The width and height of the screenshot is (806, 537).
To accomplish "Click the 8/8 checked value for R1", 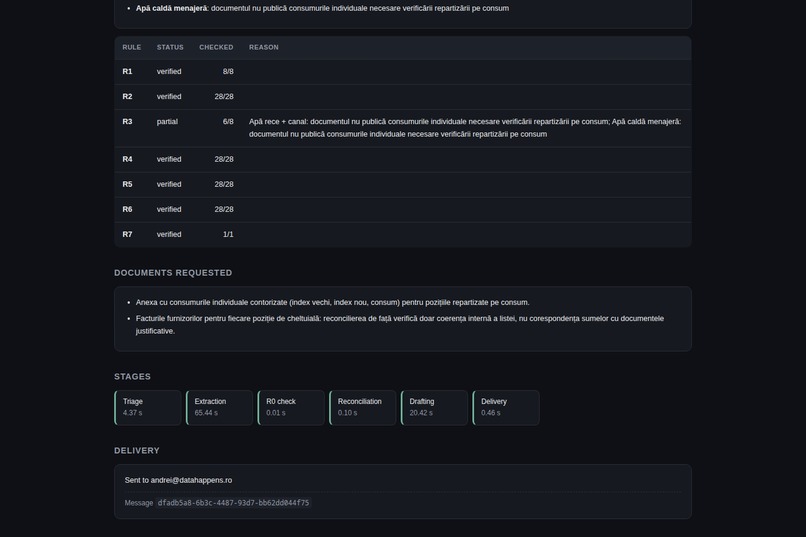I will (x=228, y=71).
